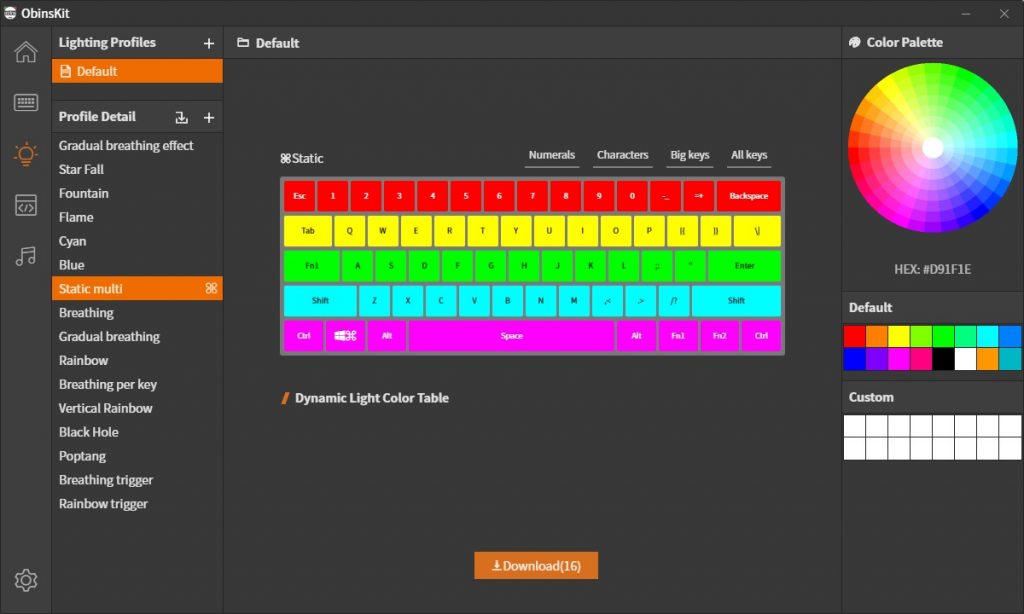Viewport: 1024px width, 614px height.
Task: Open the Home page in sidebar
Action: (26, 52)
